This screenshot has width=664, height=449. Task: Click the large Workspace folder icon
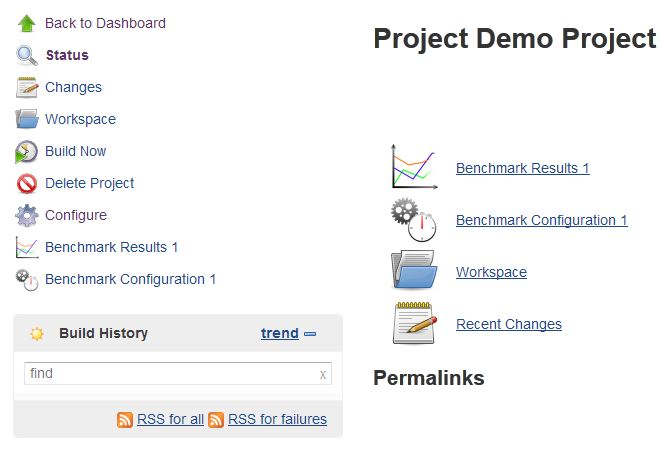(x=414, y=272)
